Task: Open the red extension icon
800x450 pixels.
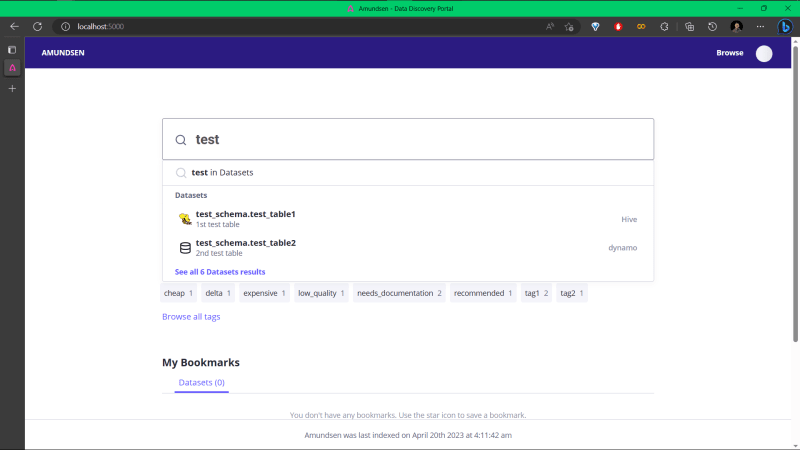Action: pos(618,27)
